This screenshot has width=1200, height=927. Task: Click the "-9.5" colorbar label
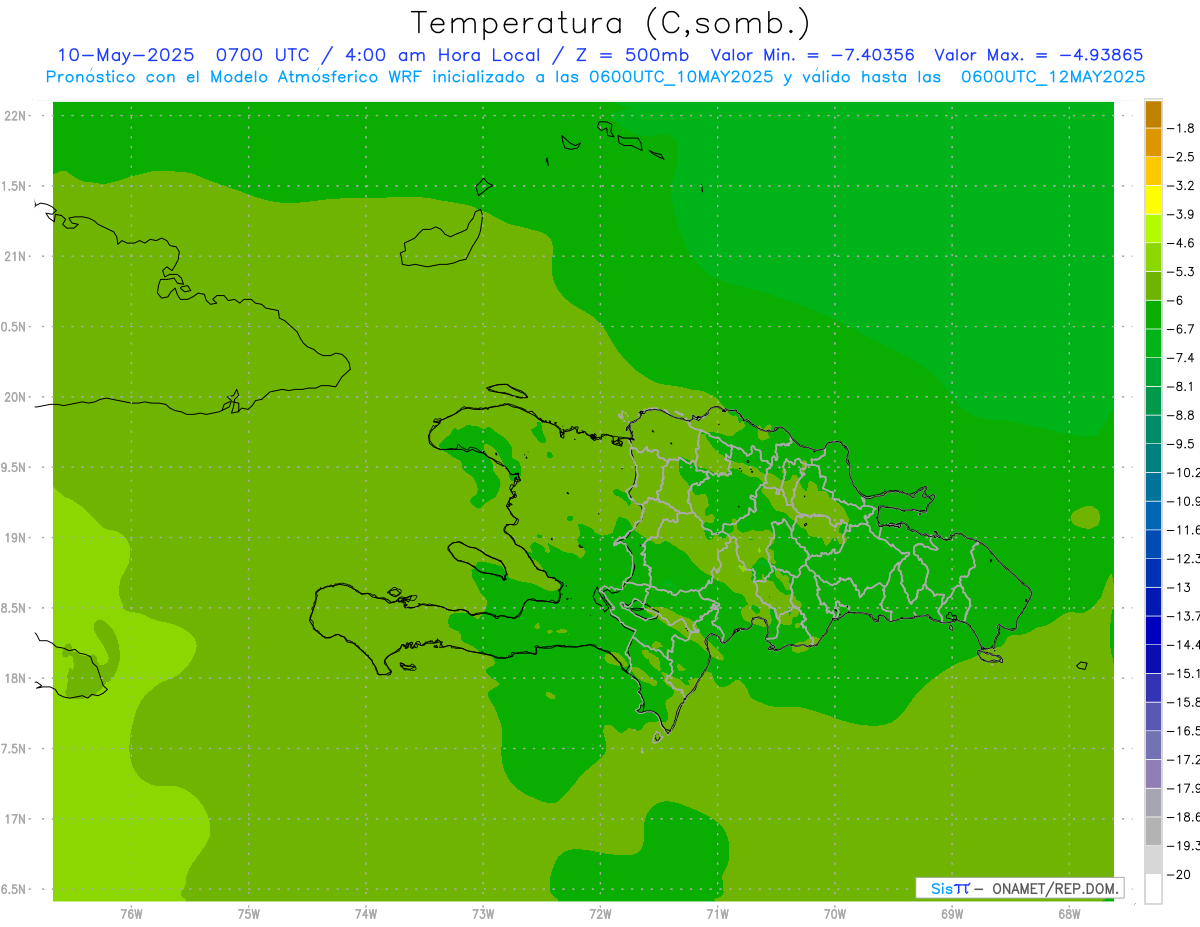pos(1182,443)
